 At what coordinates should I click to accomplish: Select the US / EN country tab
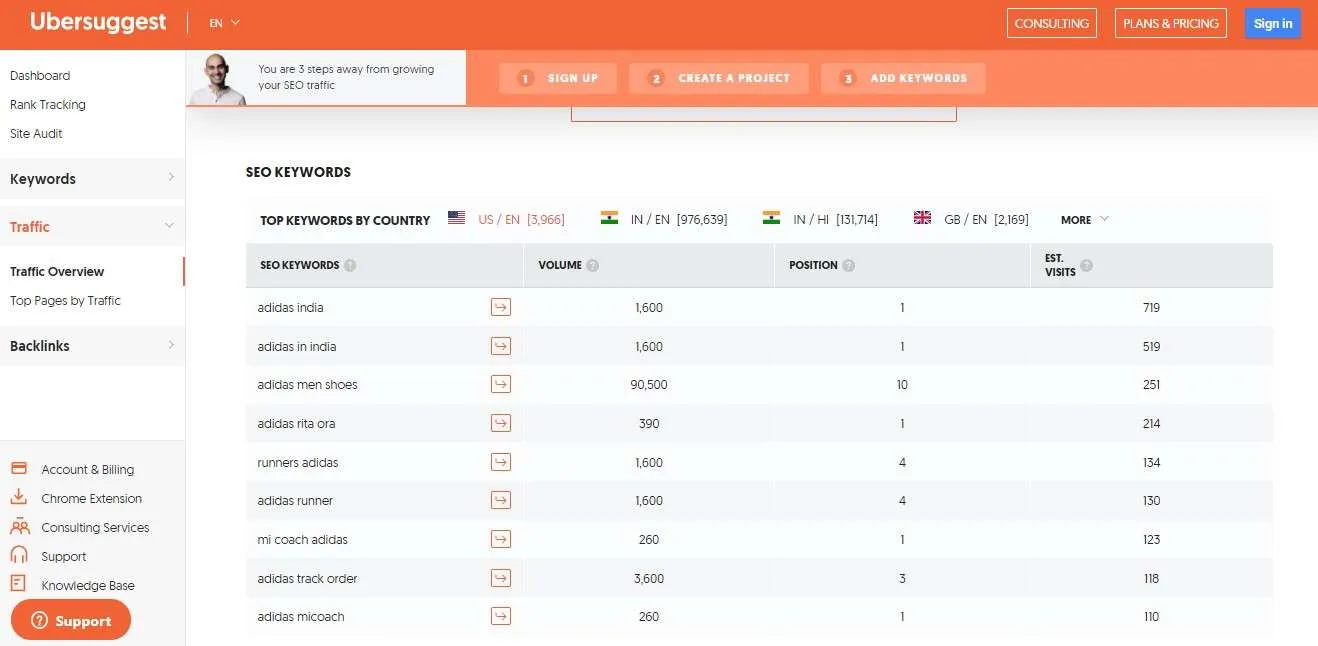506,219
